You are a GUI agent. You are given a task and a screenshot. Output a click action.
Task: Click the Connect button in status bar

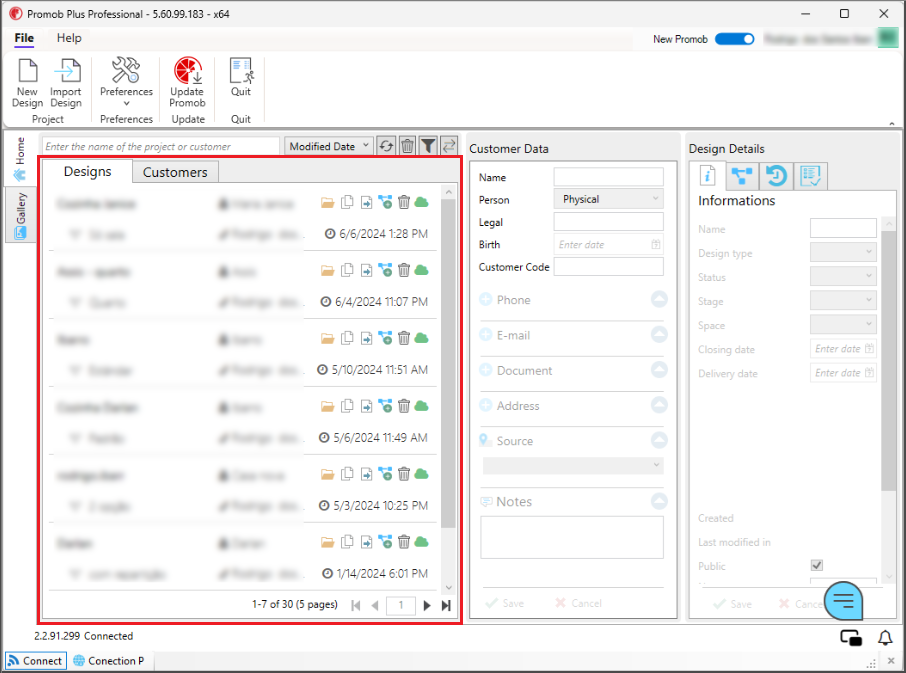36,661
